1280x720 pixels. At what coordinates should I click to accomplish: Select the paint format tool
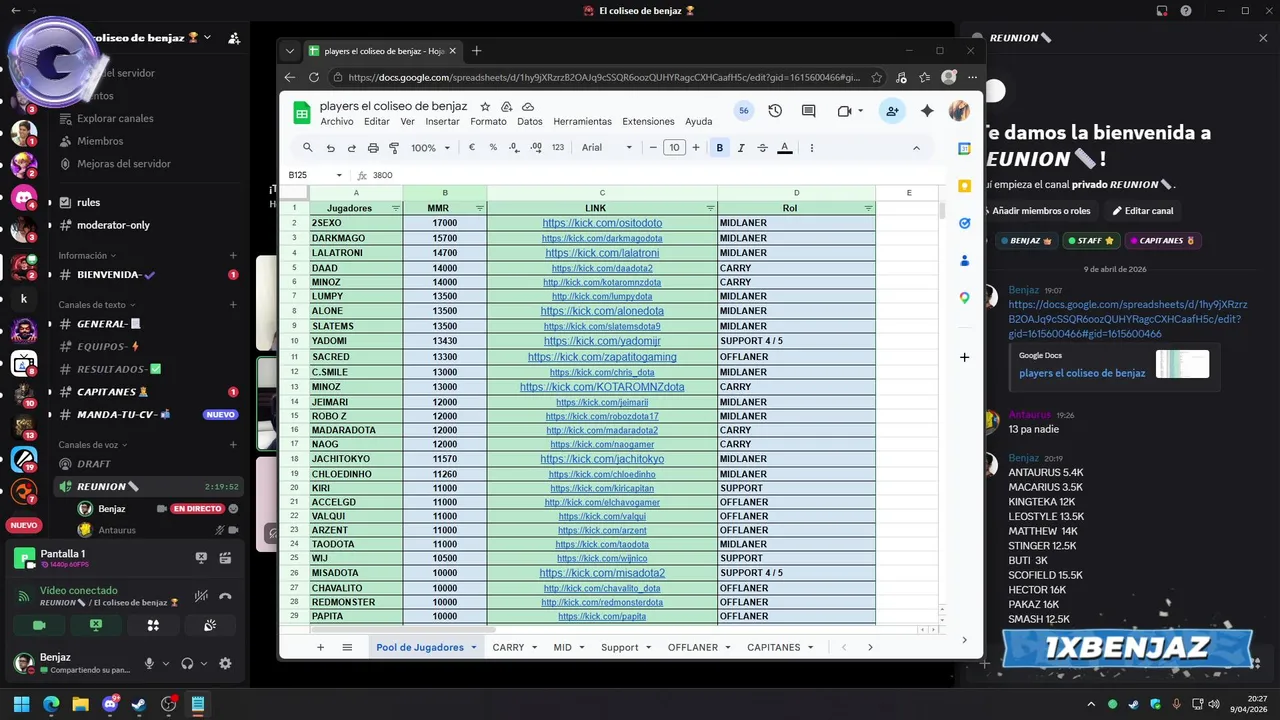(394, 148)
